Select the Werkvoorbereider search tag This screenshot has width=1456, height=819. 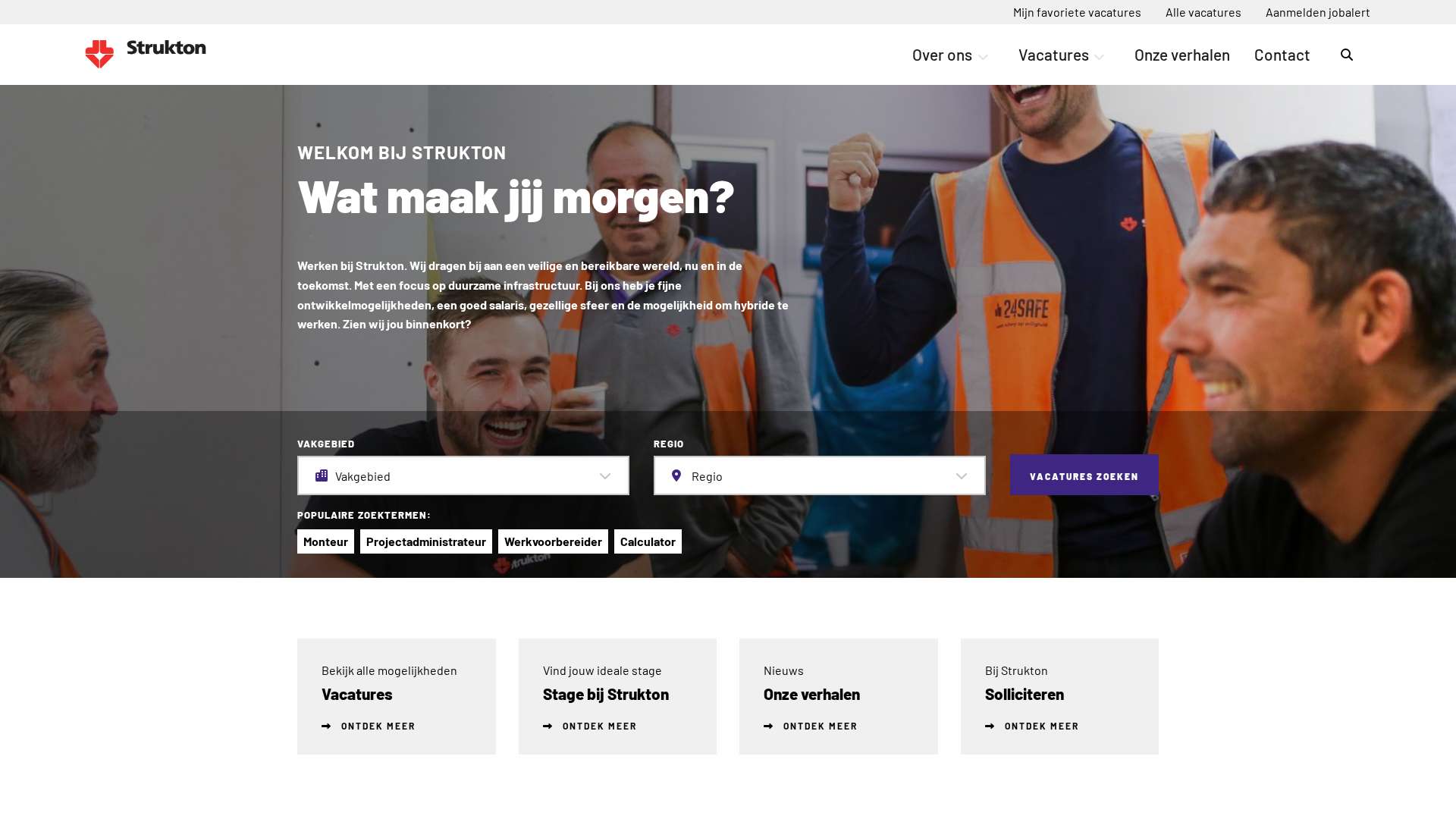click(x=553, y=541)
